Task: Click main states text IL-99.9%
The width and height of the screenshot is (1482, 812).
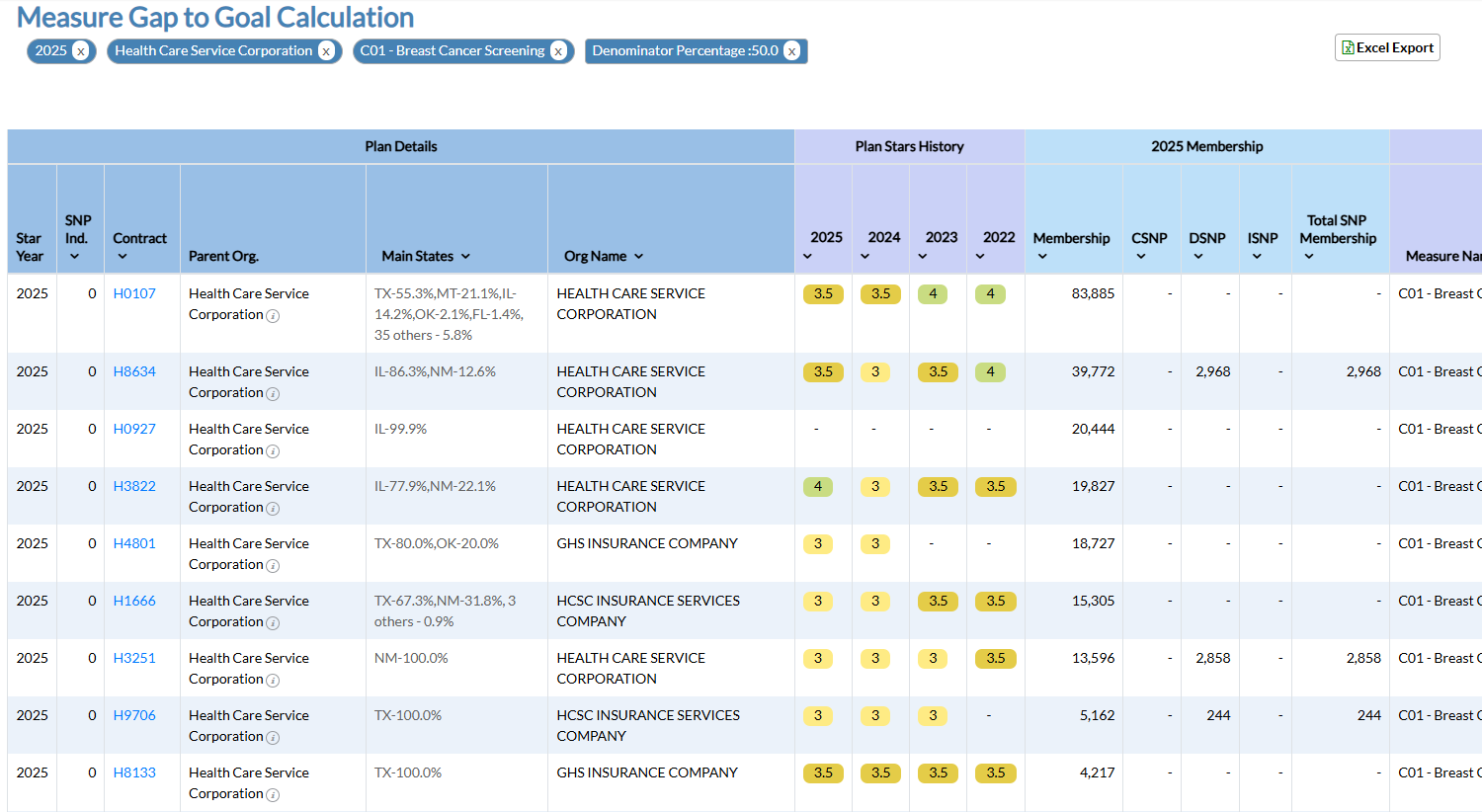Action: pyautogui.click(x=400, y=429)
